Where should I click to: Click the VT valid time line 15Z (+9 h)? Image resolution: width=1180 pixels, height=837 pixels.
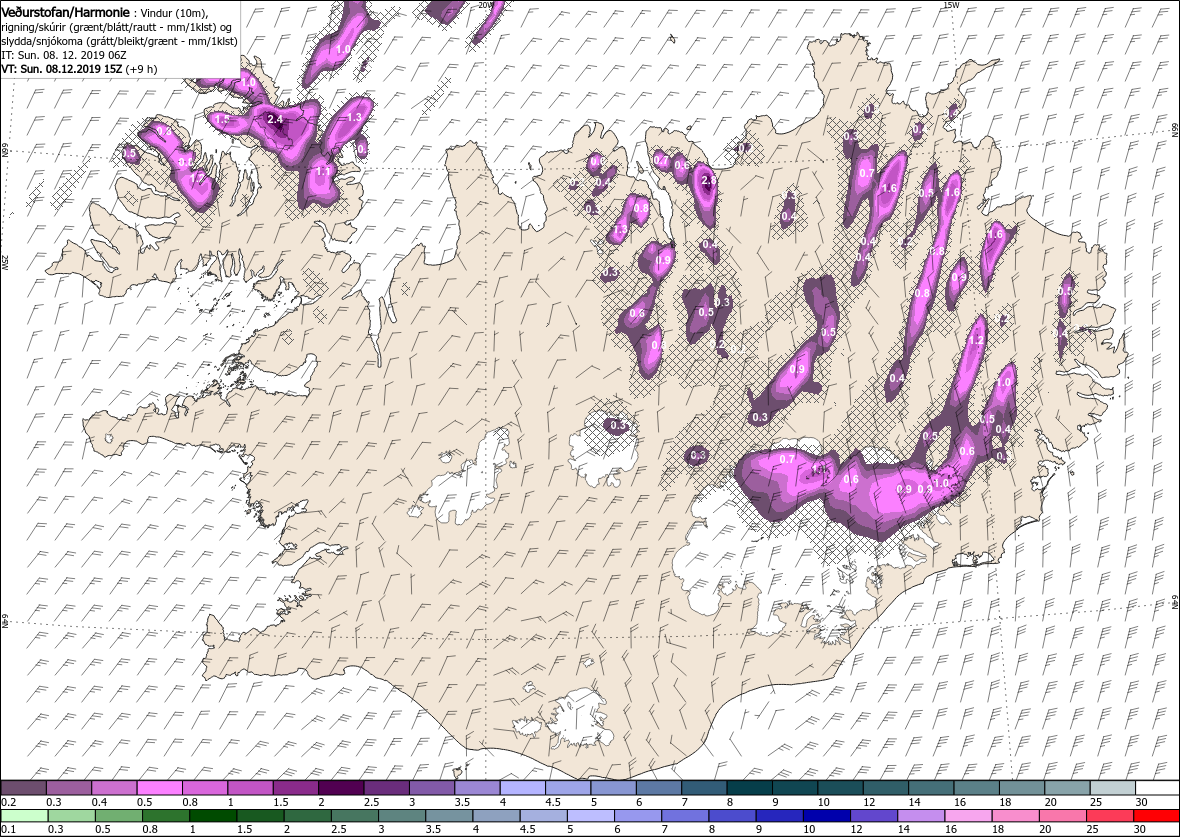(x=79, y=68)
